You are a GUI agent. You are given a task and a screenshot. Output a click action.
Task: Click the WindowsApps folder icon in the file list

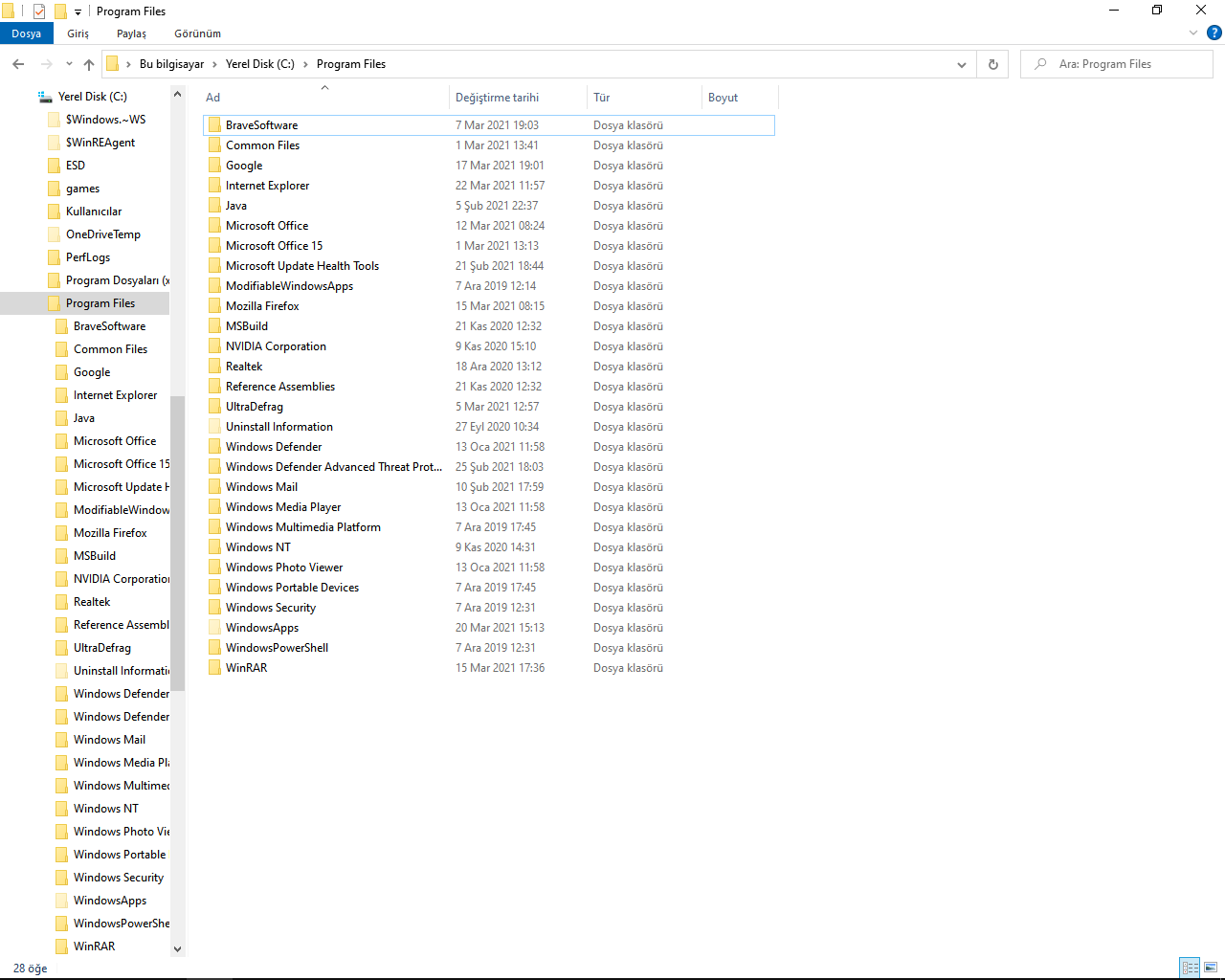point(214,628)
